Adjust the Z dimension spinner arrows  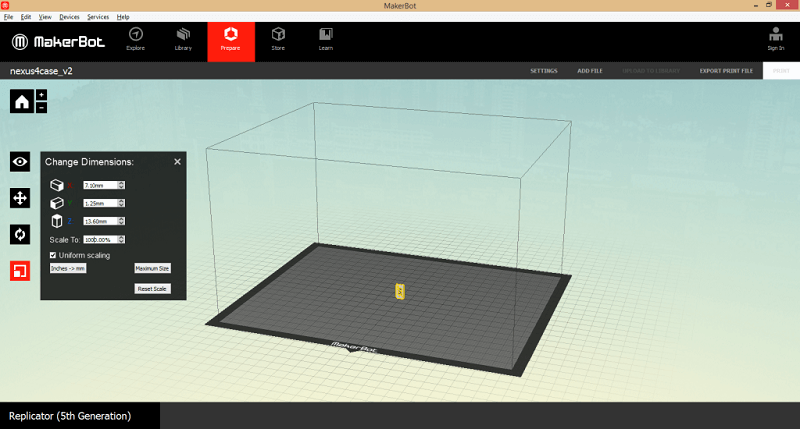point(121,221)
